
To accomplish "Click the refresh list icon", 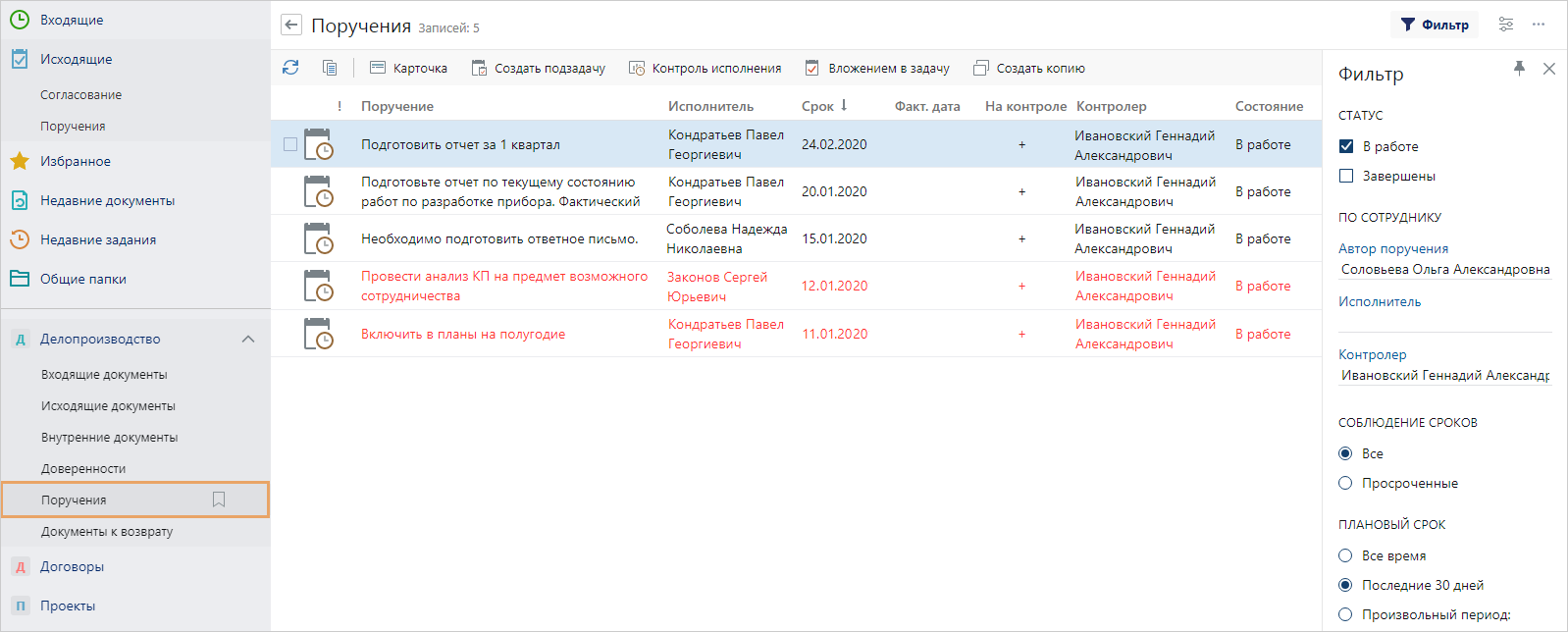I will [290, 68].
